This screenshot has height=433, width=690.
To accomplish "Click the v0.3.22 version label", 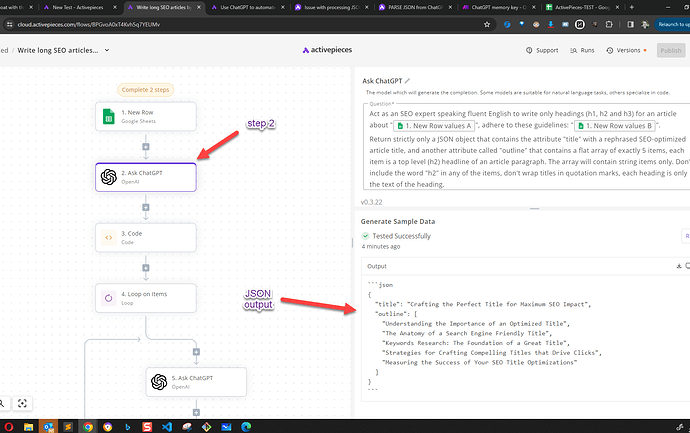I will coord(371,202).
